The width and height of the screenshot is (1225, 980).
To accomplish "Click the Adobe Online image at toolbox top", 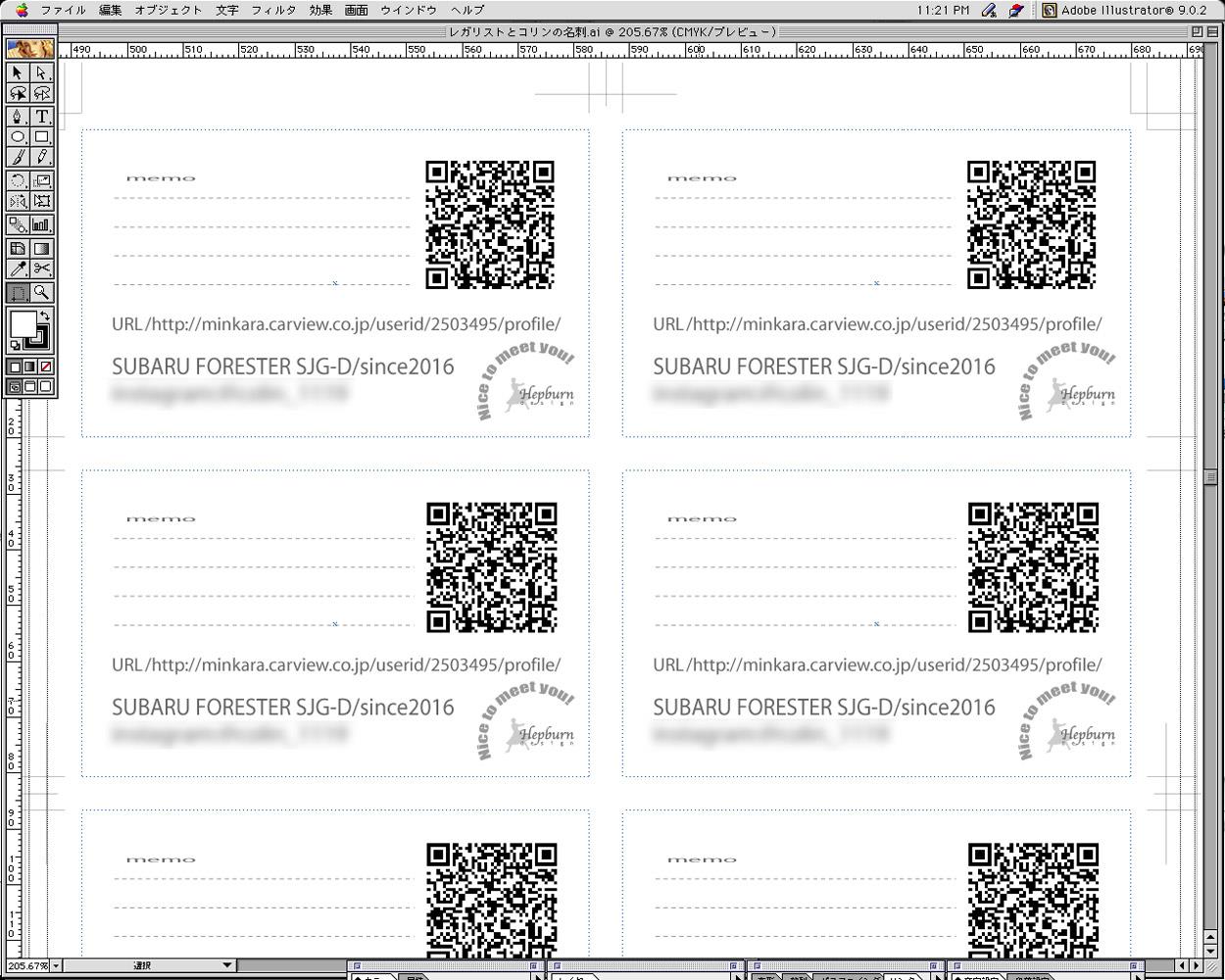I will click(30, 49).
